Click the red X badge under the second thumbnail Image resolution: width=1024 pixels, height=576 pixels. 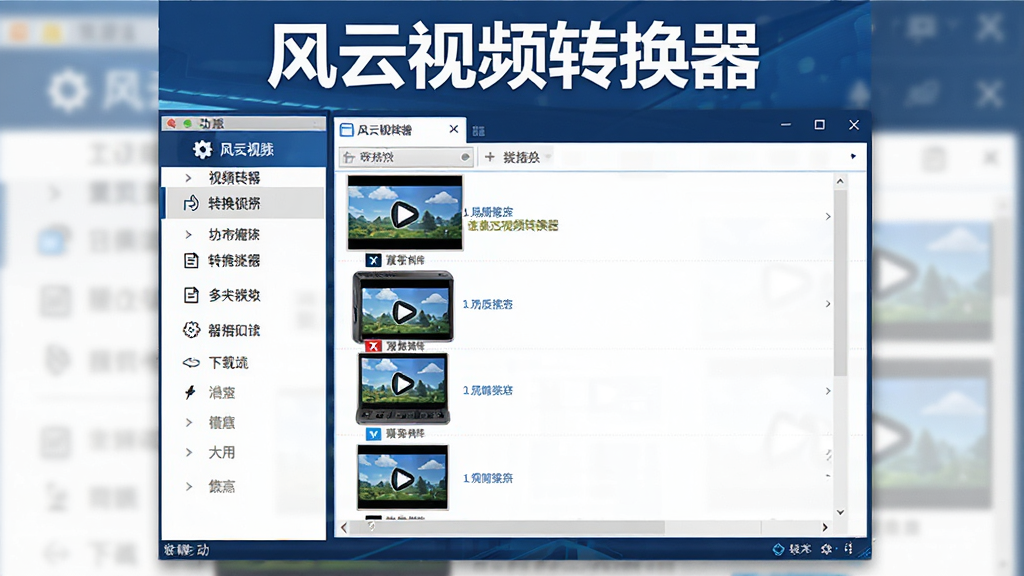[x=373, y=346]
